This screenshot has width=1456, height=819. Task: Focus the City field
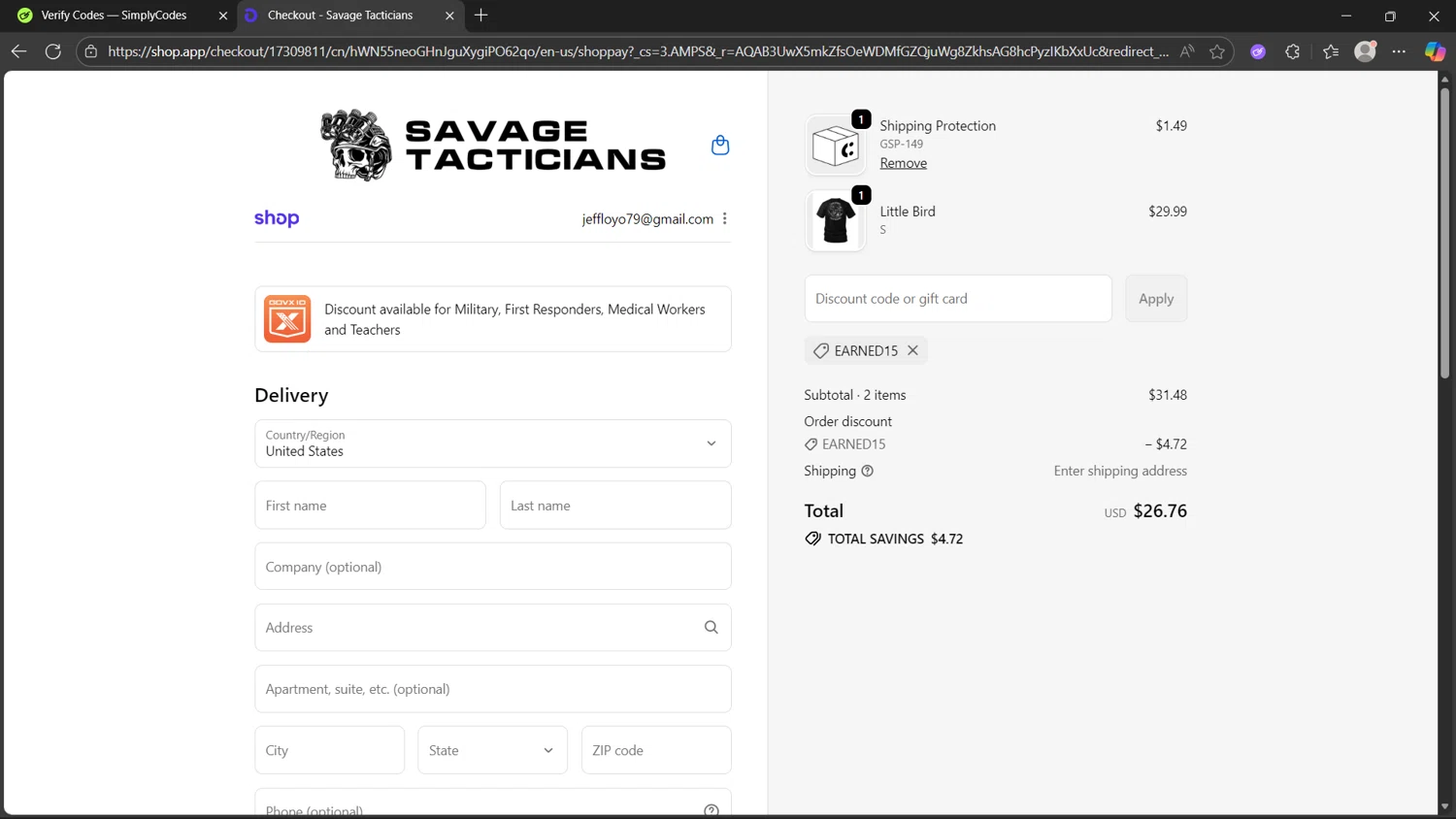329,750
